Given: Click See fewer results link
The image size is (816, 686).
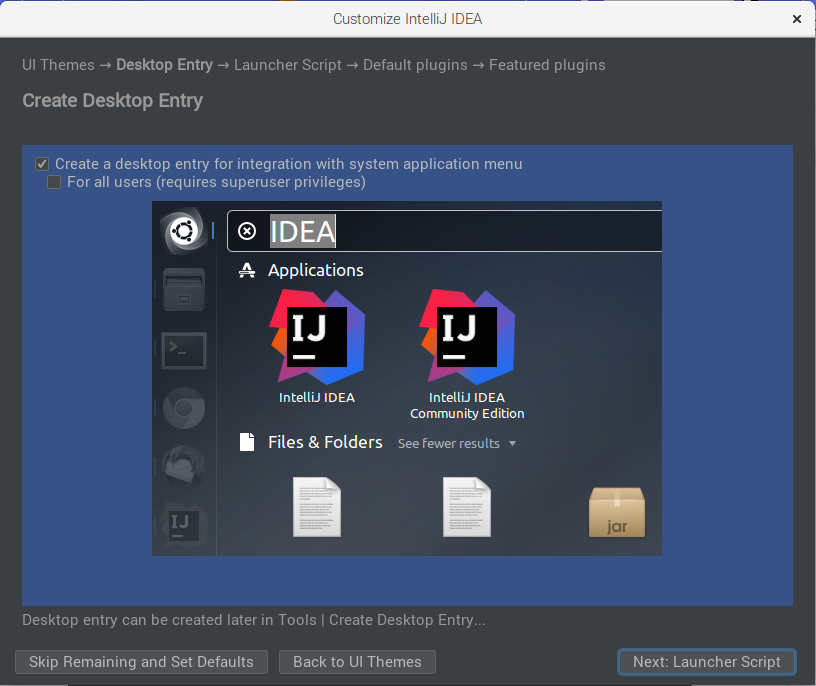Looking at the screenshot, I should coord(449,443).
